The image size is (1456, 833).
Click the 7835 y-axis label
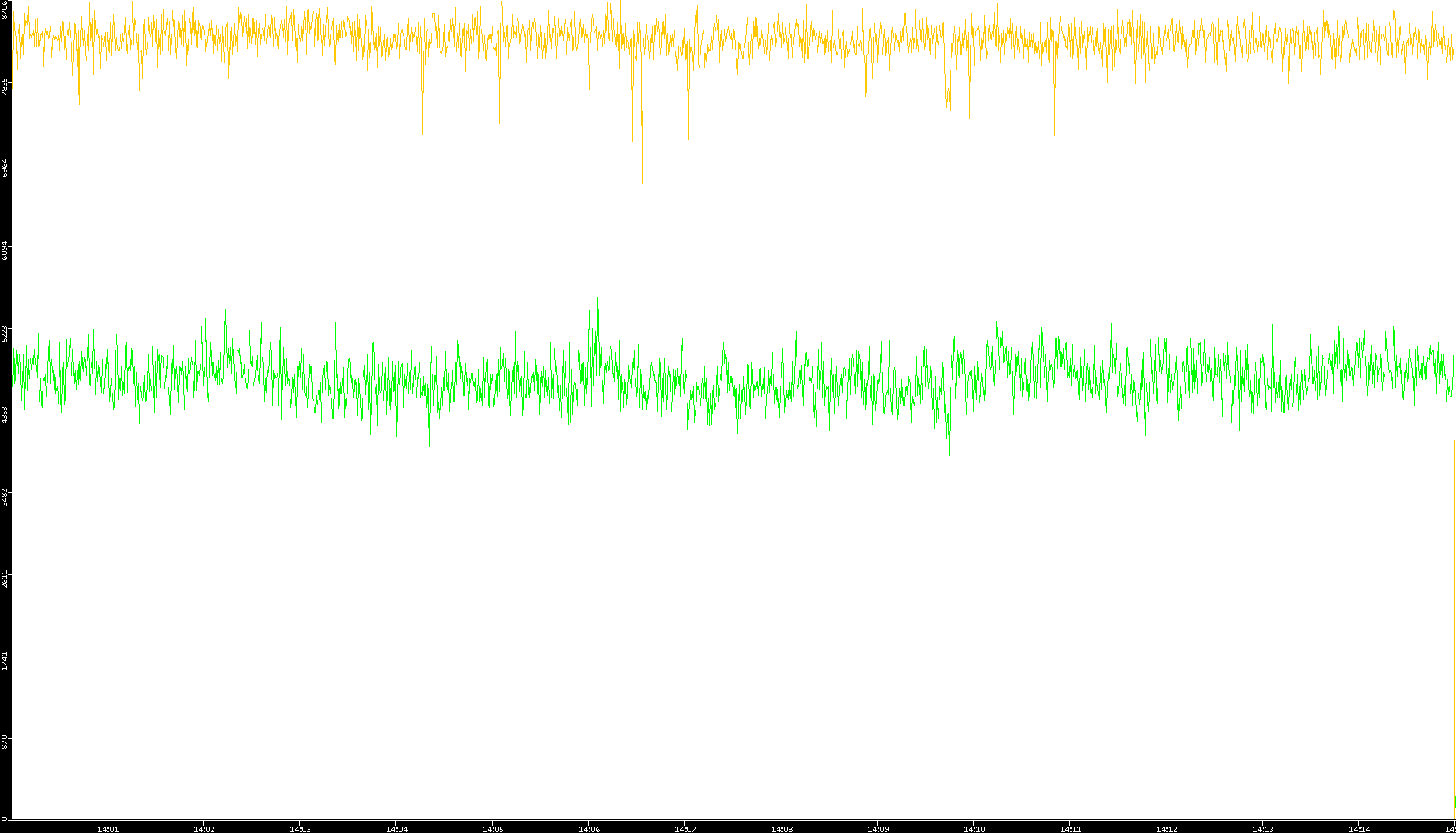[x=5, y=87]
